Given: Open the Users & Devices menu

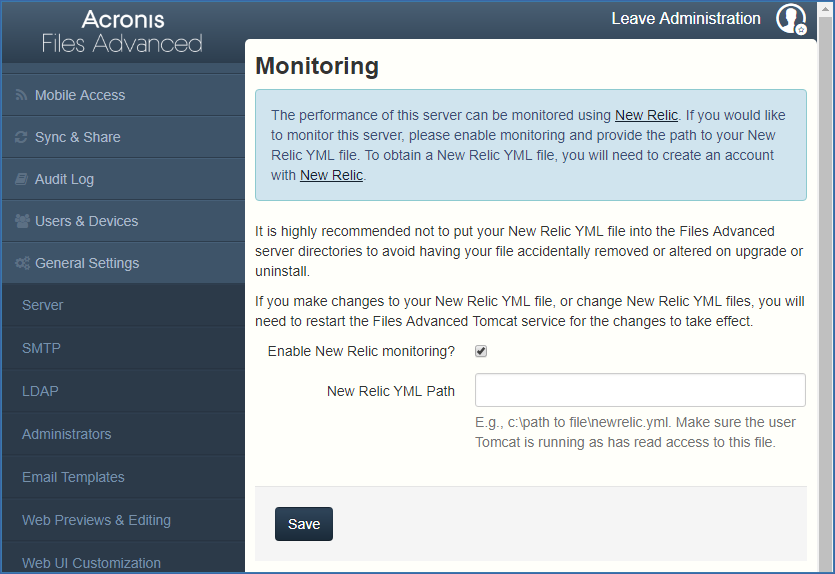Looking at the screenshot, I should click(x=124, y=221).
